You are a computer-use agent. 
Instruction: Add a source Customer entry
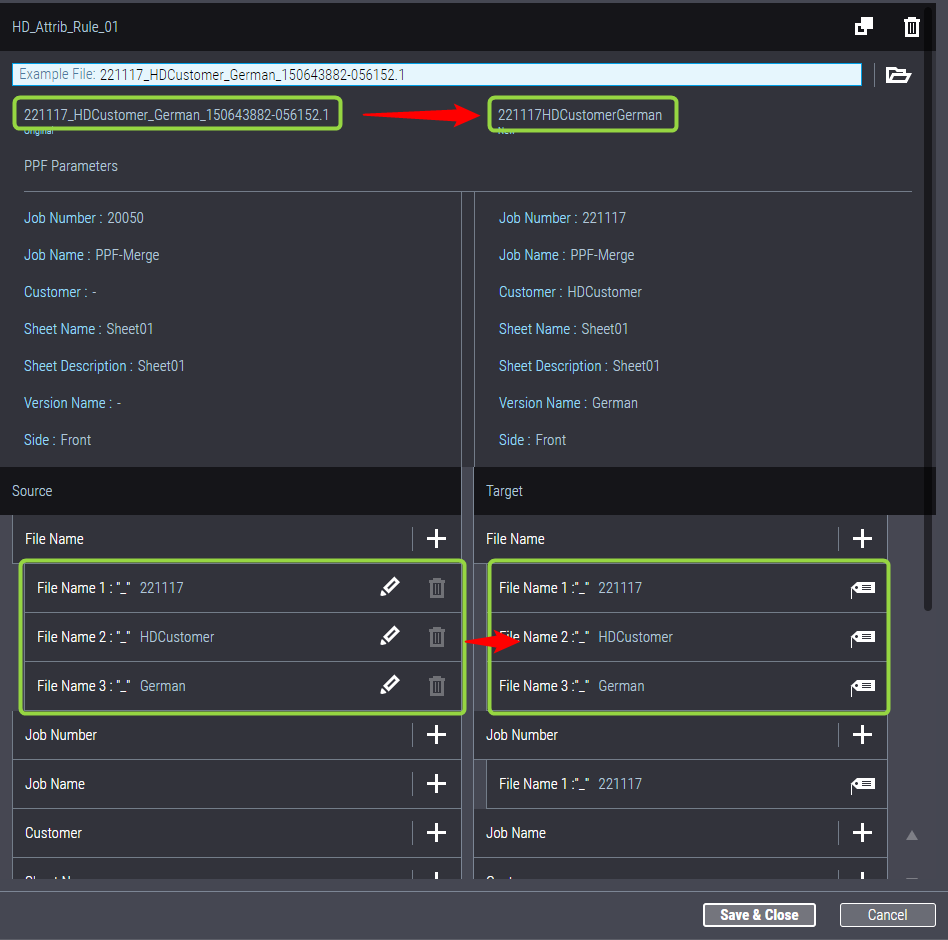click(x=436, y=833)
